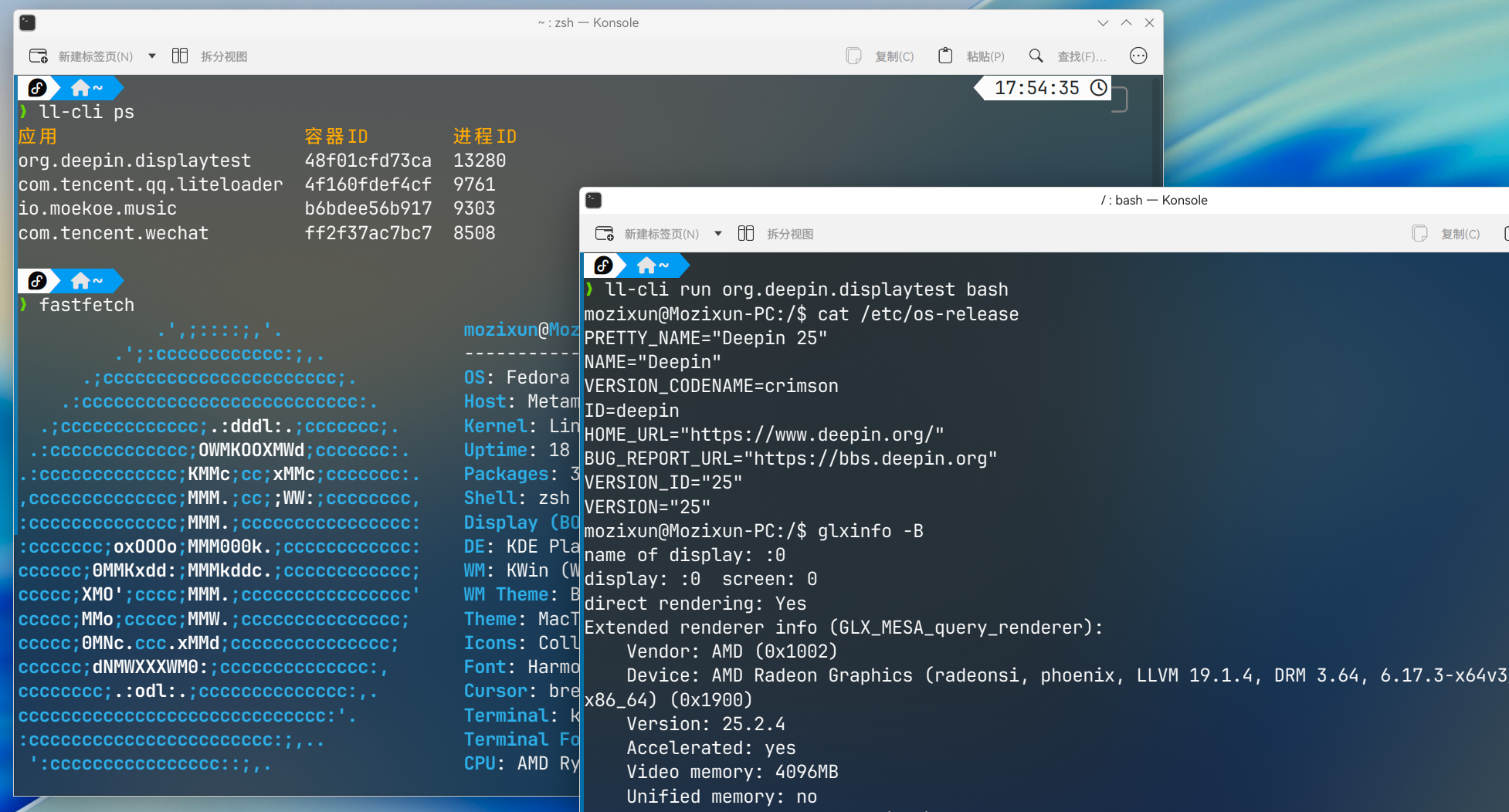Click split view icon in zsh Konsole window

[x=180, y=56]
